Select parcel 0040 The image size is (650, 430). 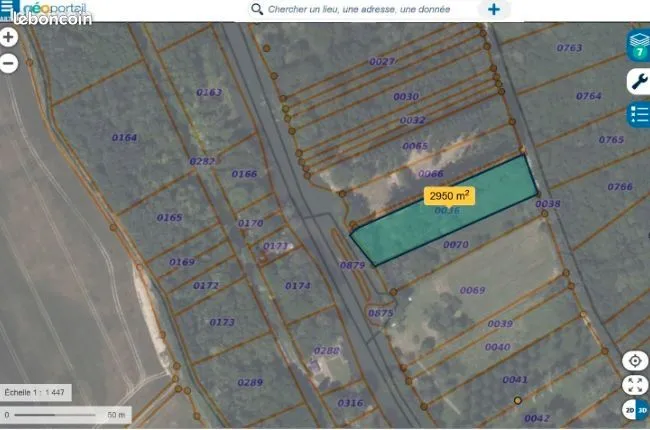point(498,347)
